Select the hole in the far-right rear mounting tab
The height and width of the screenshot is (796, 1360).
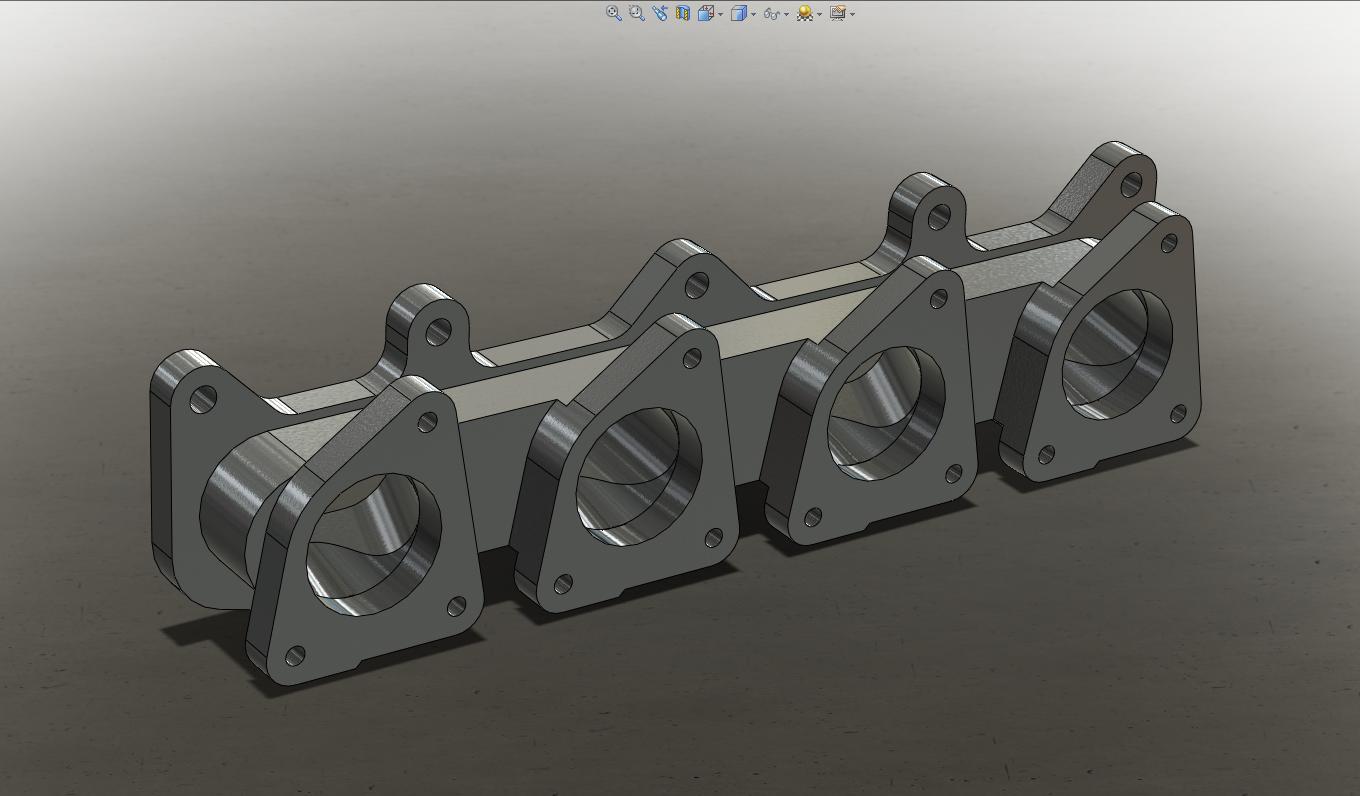point(1131,185)
